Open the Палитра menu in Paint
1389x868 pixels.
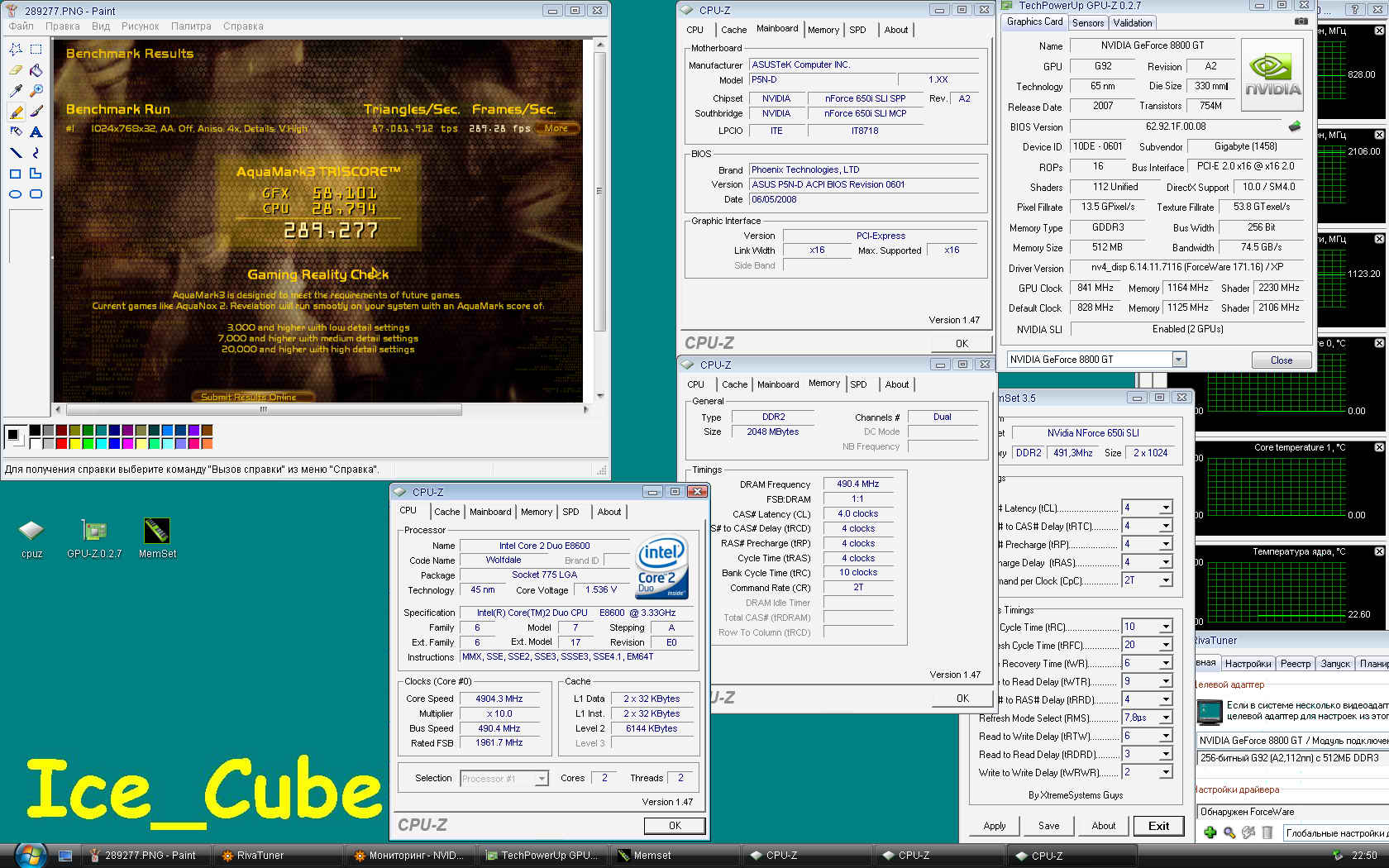[x=191, y=26]
